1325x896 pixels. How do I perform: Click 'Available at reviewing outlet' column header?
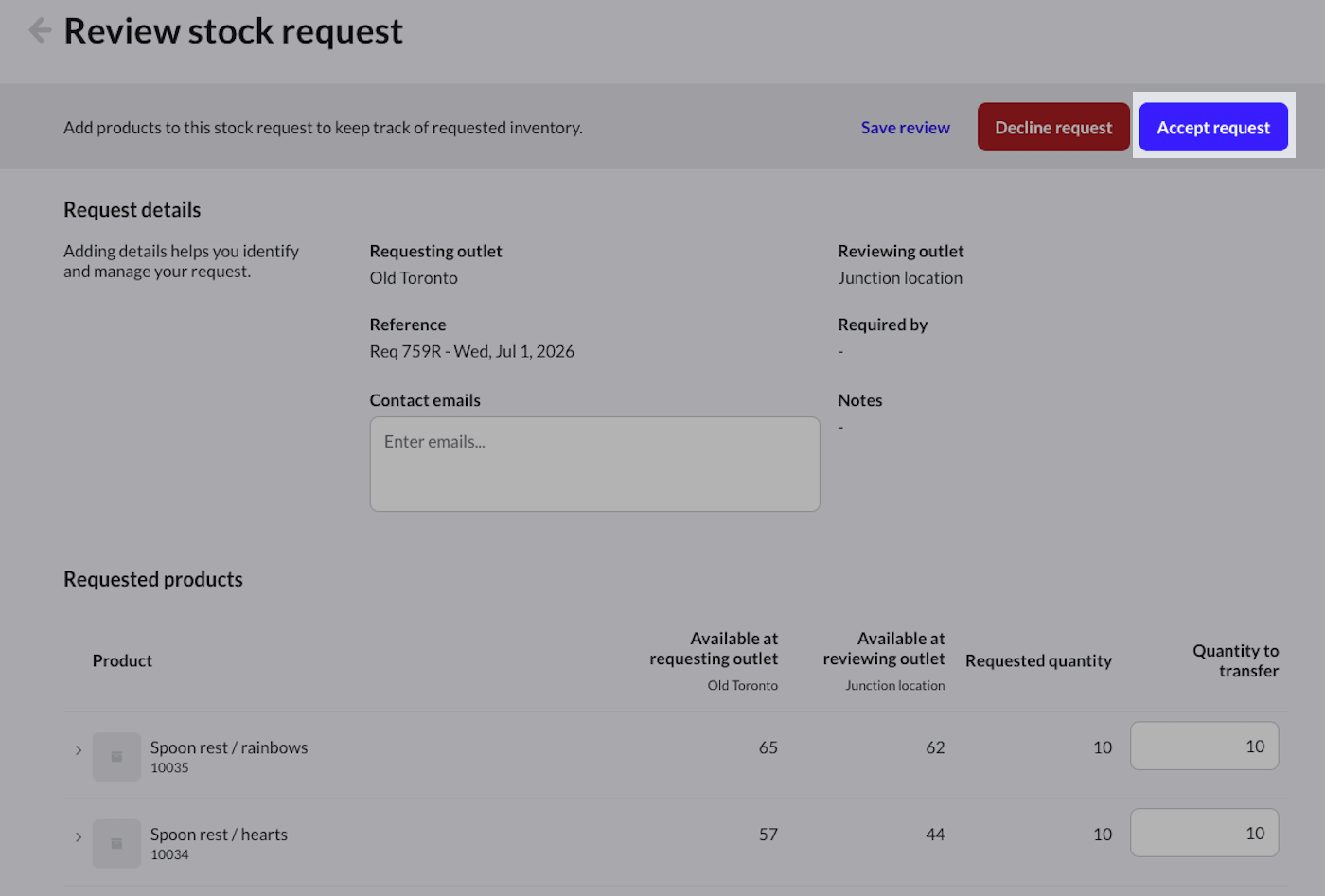point(884,649)
